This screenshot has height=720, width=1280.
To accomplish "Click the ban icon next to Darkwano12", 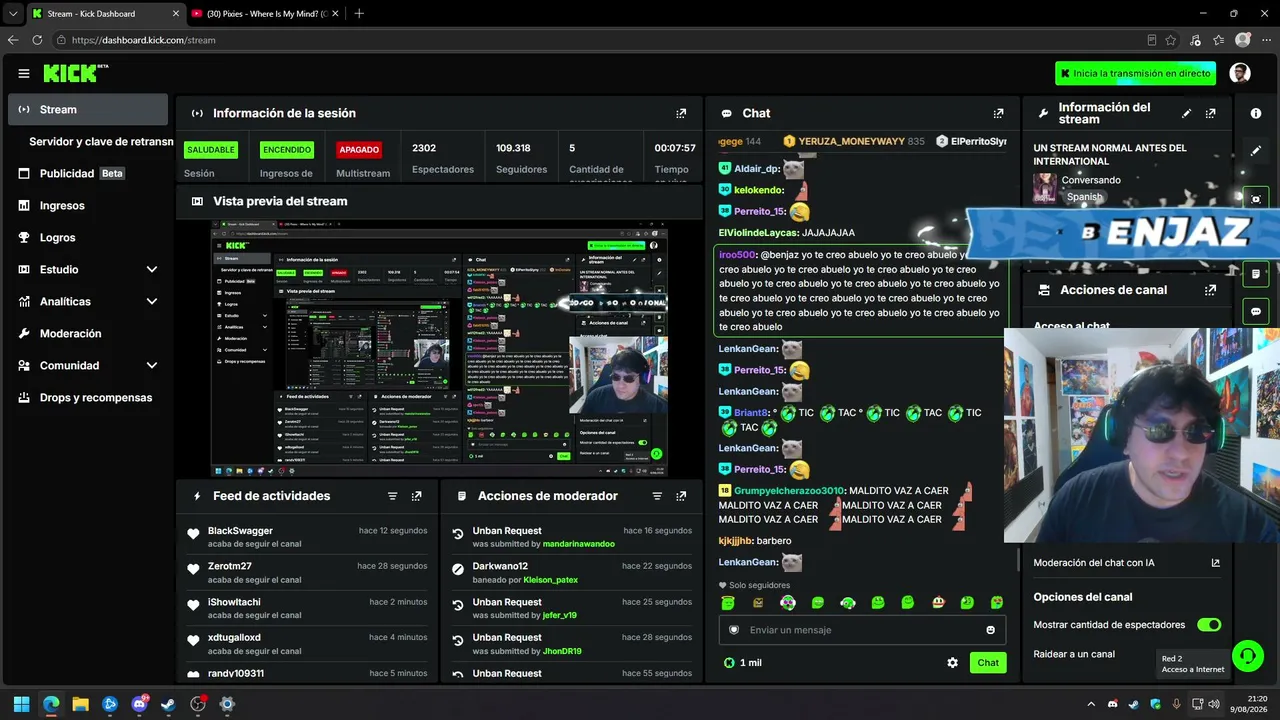I will (x=458, y=569).
